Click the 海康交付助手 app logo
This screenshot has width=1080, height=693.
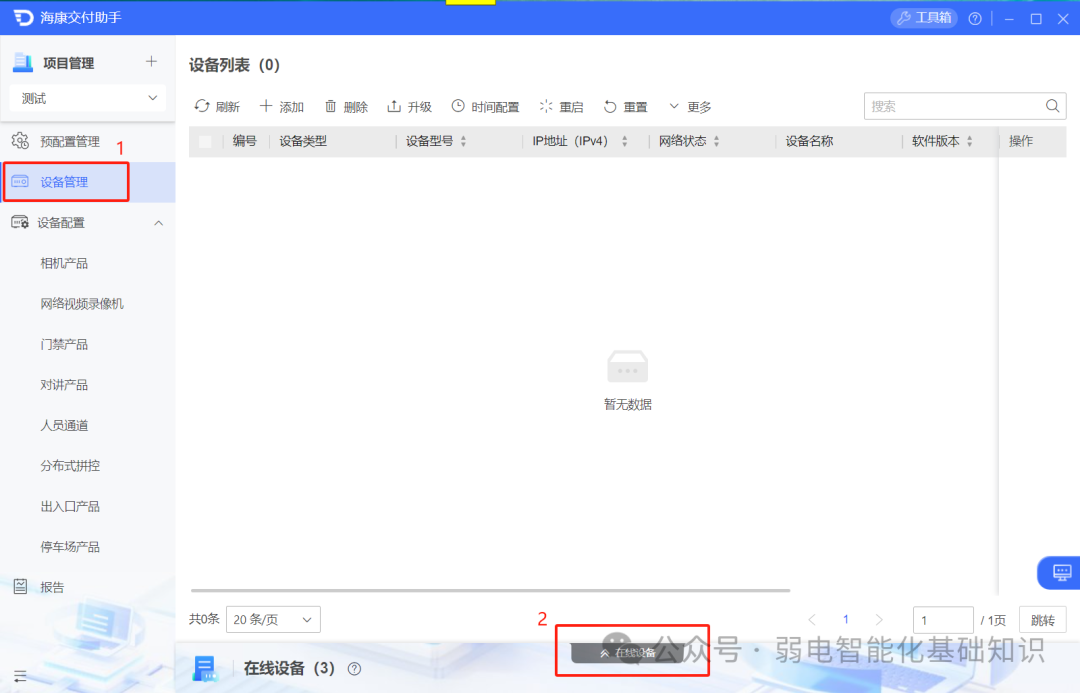(23, 17)
